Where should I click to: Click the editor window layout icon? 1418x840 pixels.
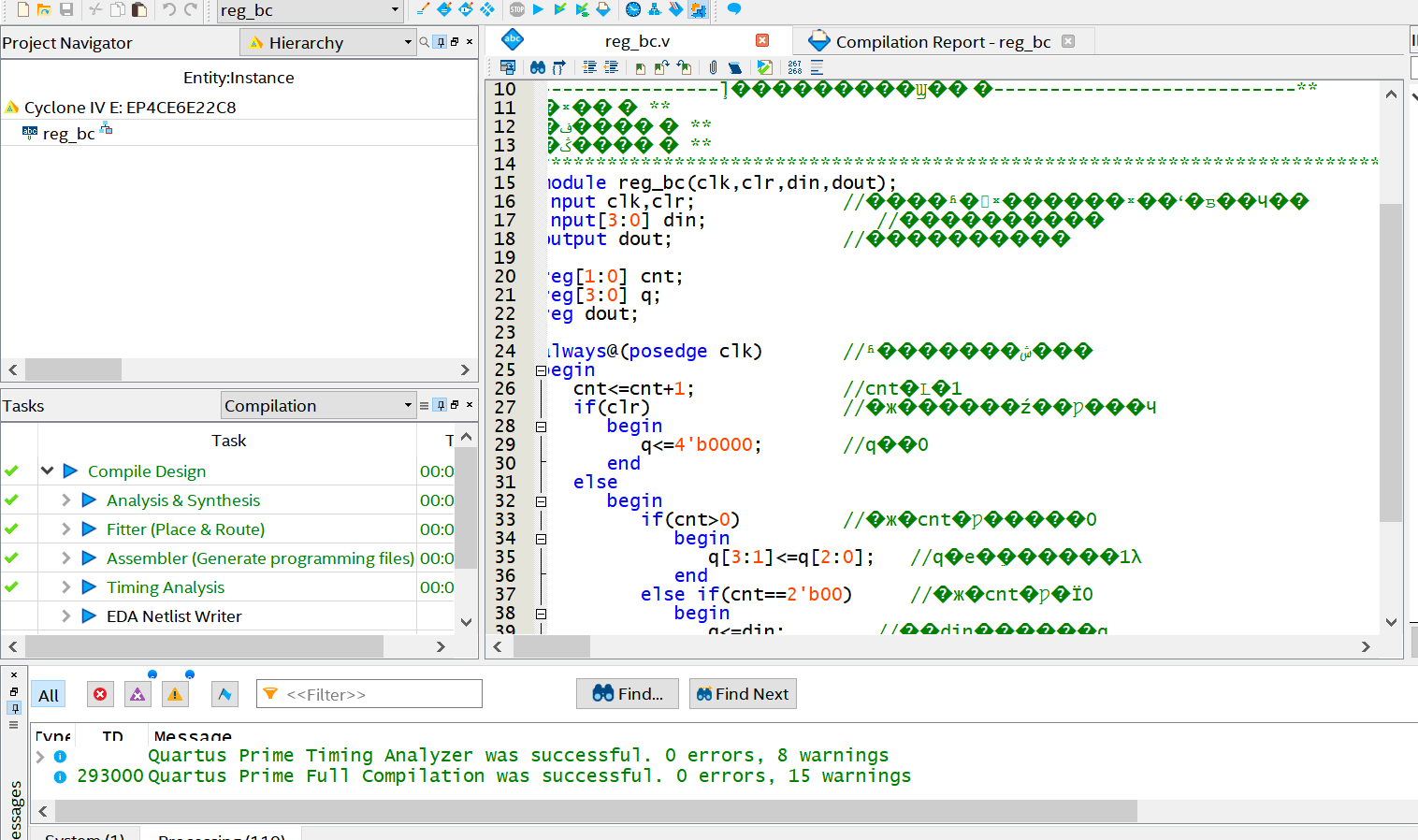pyautogui.click(x=508, y=67)
